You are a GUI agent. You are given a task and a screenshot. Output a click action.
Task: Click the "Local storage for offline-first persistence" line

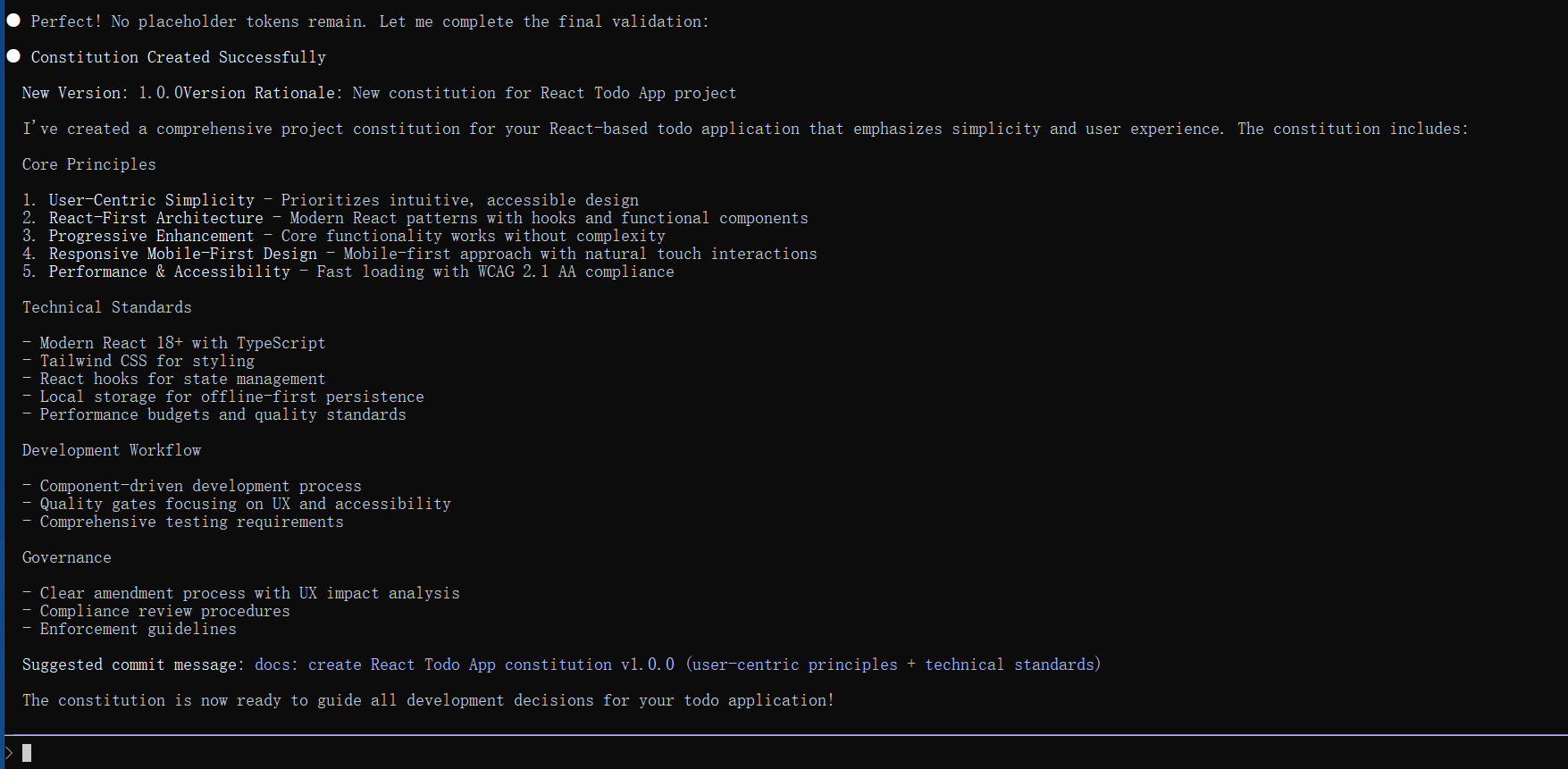pyautogui.click(x=231, y=397)
